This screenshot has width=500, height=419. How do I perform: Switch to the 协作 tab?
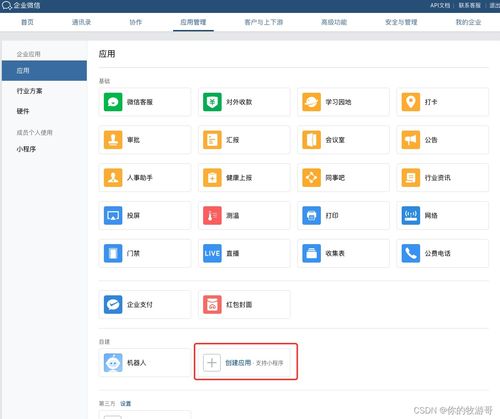136,22
